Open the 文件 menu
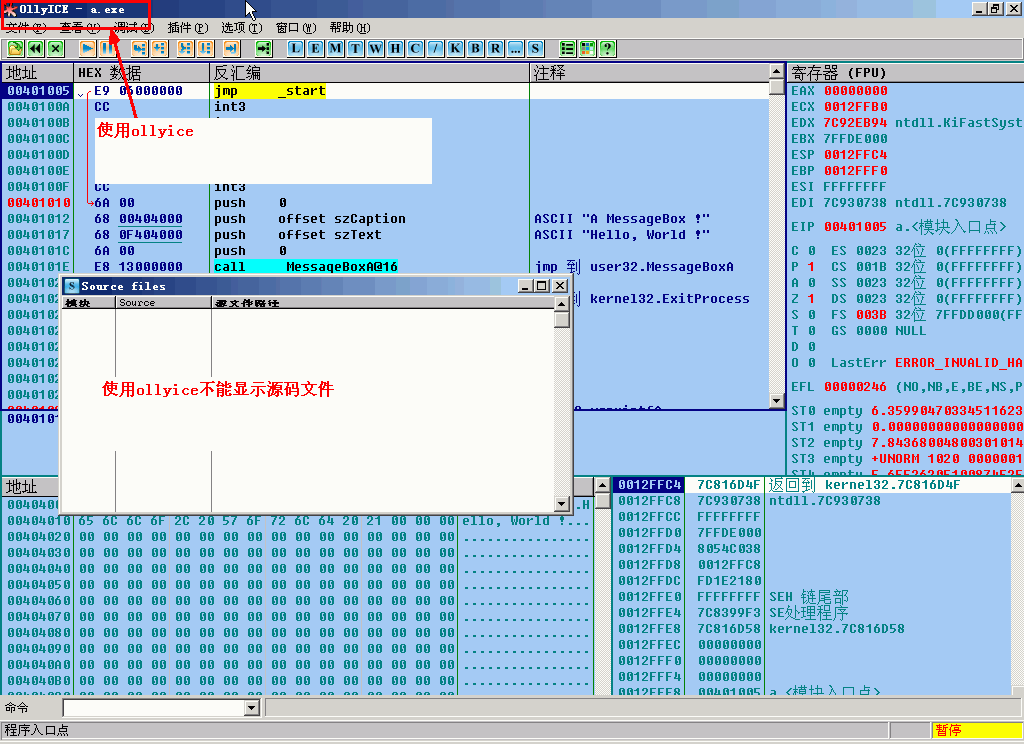Screen dimensions: 1024x744 (x=26, y=27)
